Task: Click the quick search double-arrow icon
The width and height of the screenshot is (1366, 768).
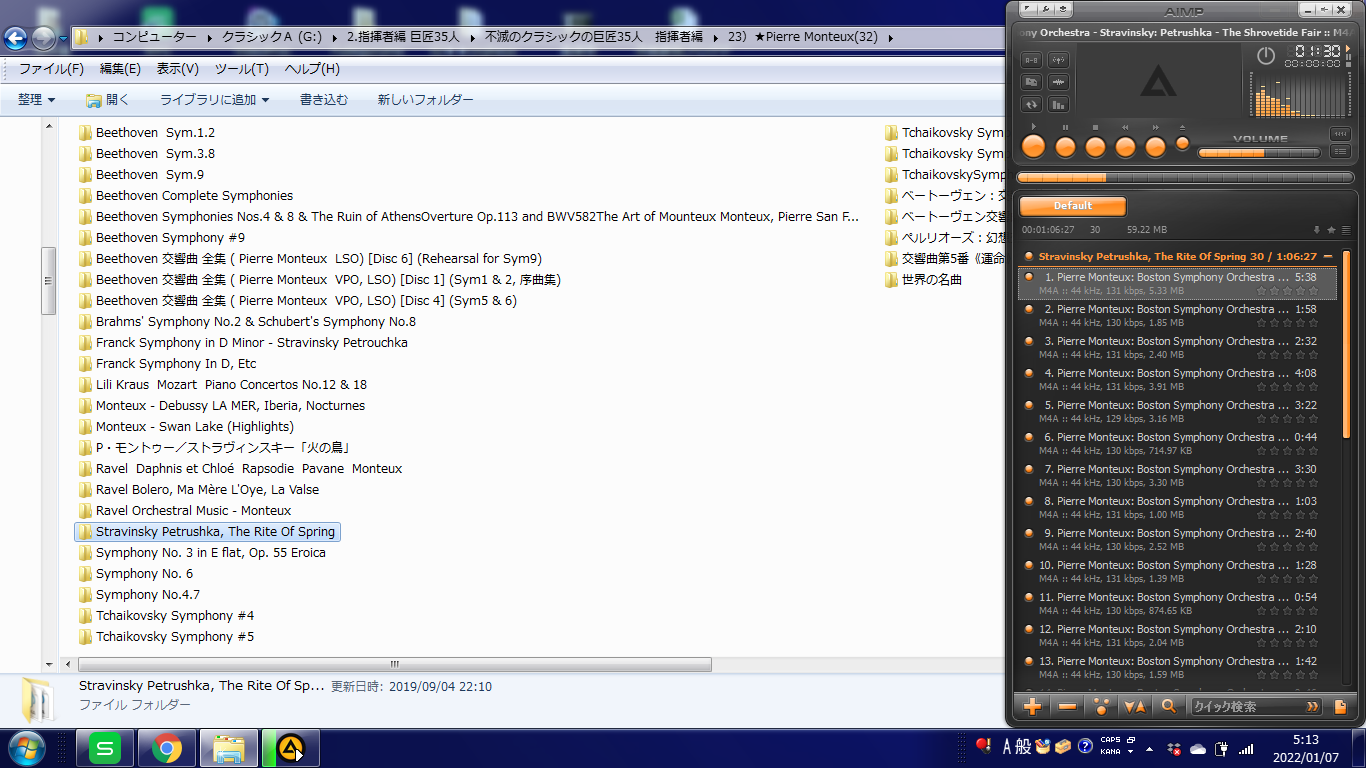Action: tap(1313, 707)
